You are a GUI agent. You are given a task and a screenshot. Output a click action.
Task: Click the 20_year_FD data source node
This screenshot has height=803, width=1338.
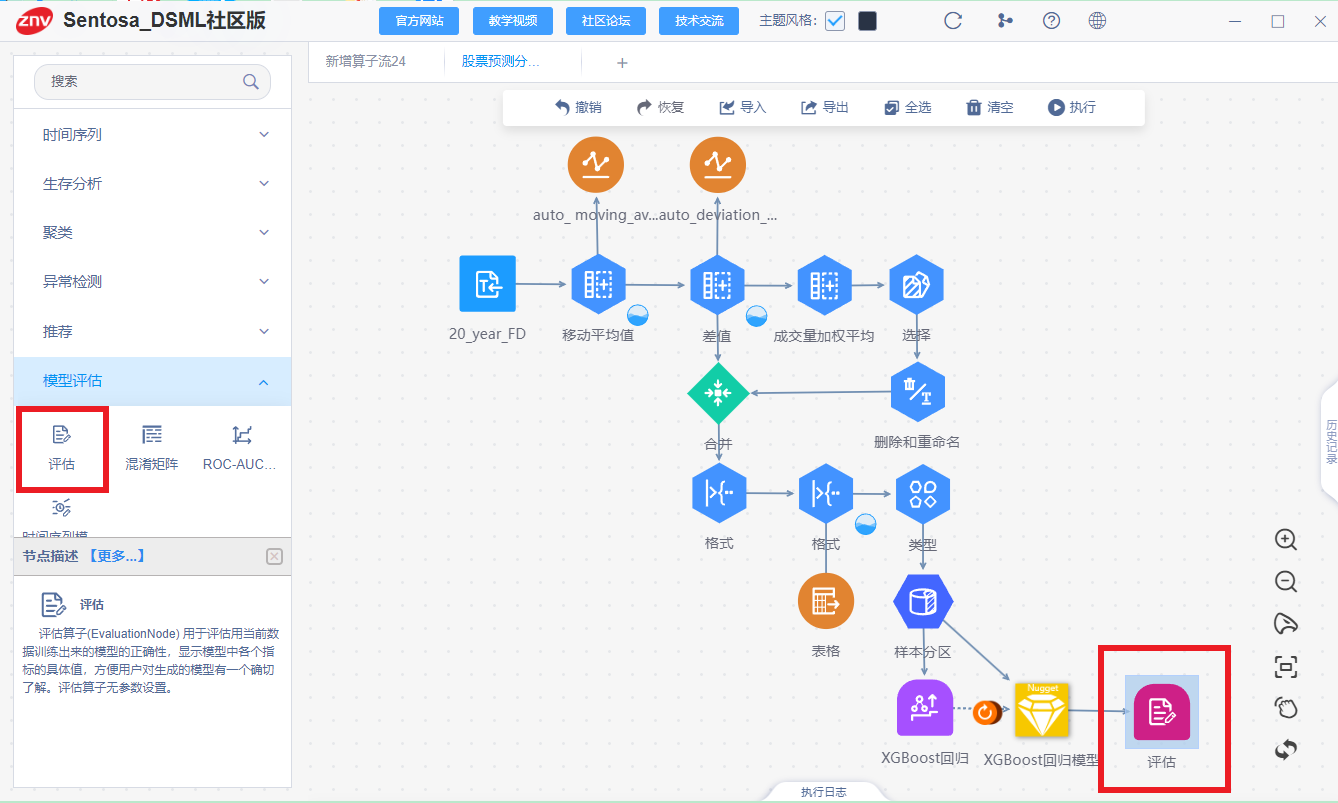point(488,284)
